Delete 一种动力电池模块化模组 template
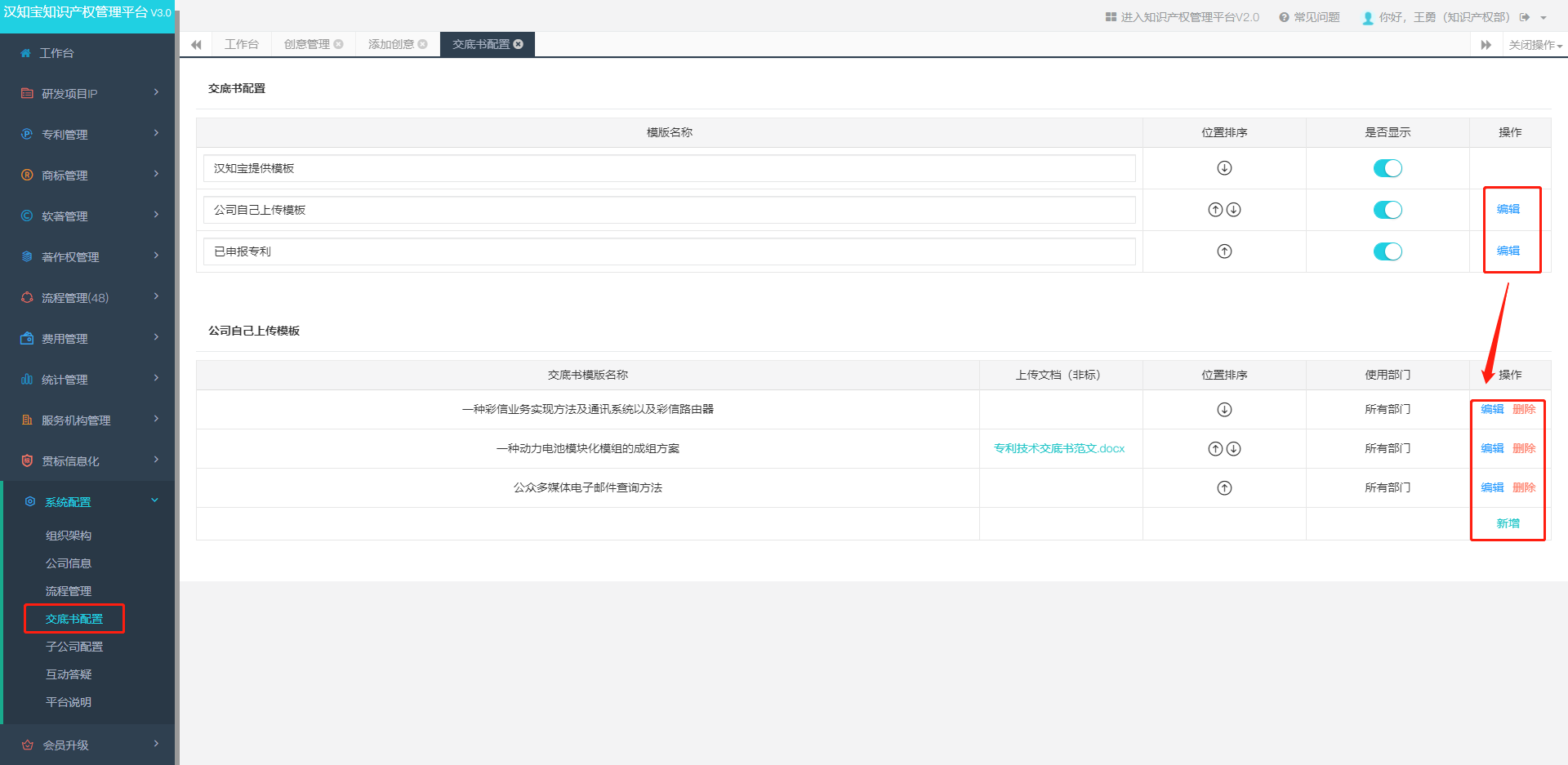Viewport: 1568px width, 765px height. [x=1524, y=448]
